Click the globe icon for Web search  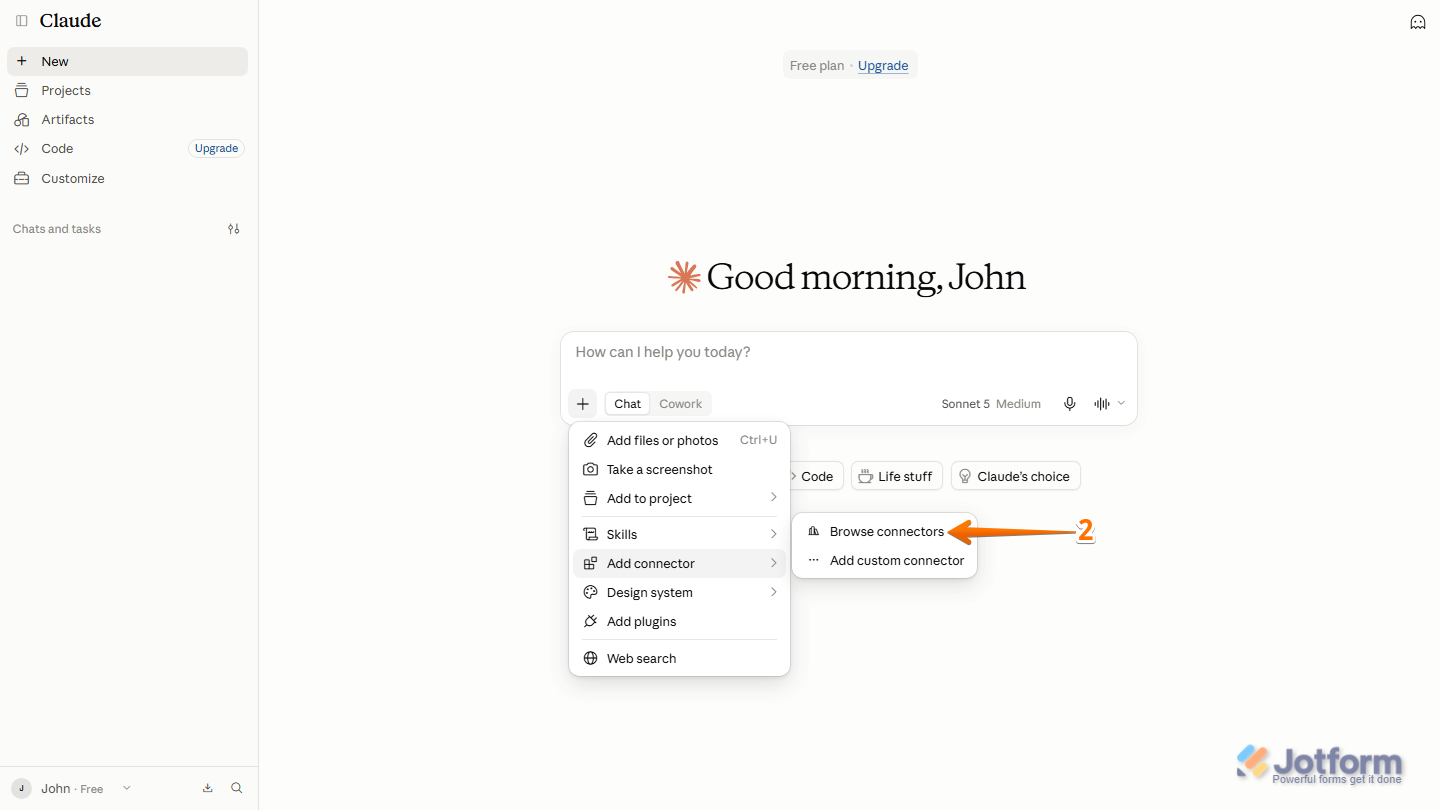(x=590, y=658)
